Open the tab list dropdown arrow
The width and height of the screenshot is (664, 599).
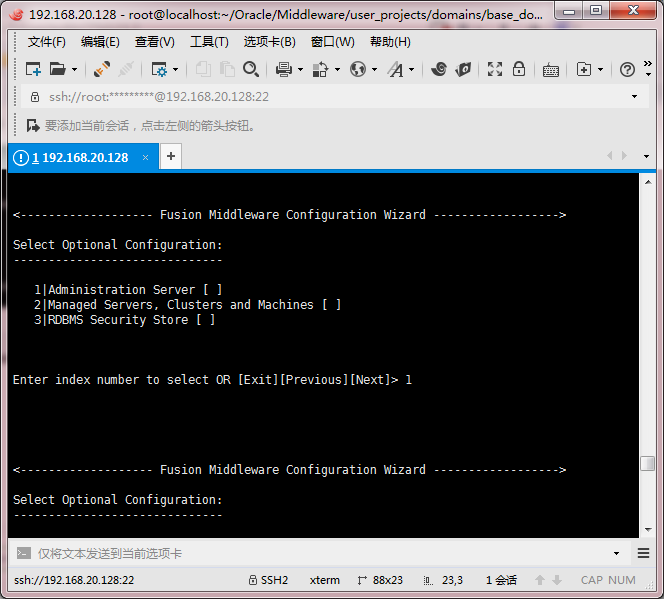coord(646,157)
